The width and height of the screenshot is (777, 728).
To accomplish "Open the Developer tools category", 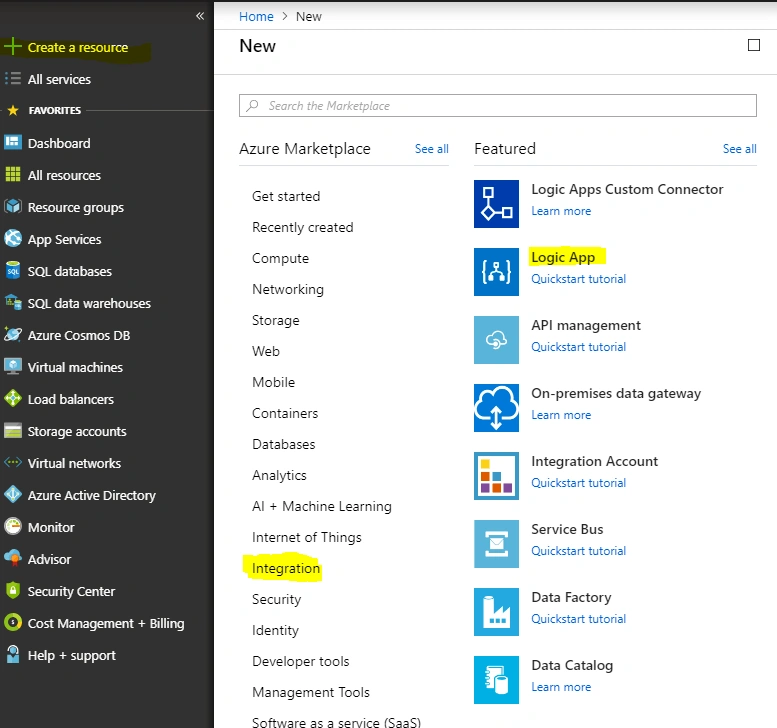I will (300, 661).
